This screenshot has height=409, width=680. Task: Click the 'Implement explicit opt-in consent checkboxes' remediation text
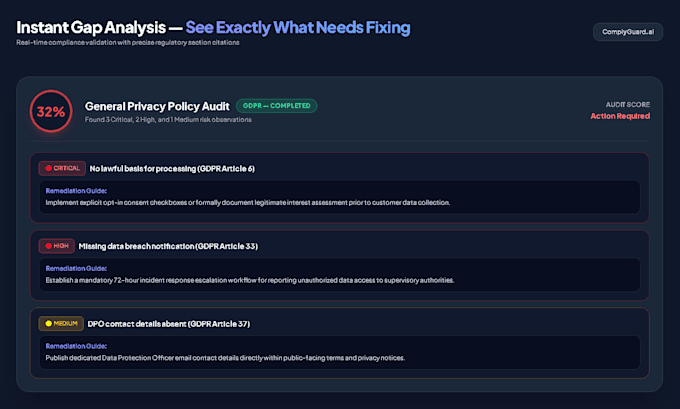click(248, 203)
